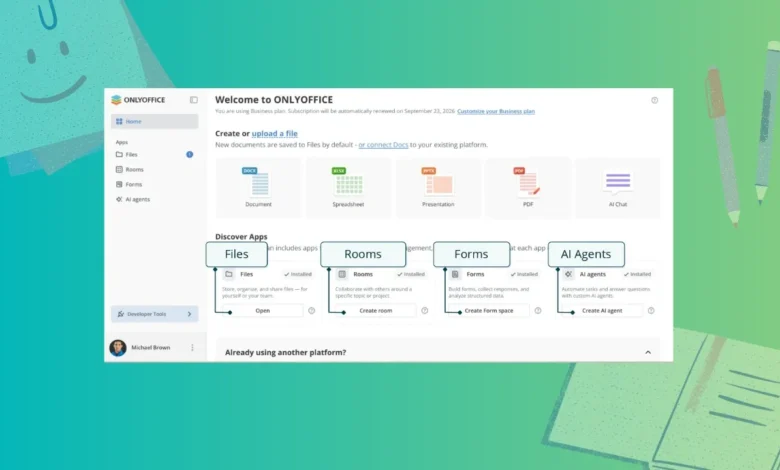Open the three-dot menu beside Michael Brown
The height and width of the screenshot is (470, 780).
point(192,348)
